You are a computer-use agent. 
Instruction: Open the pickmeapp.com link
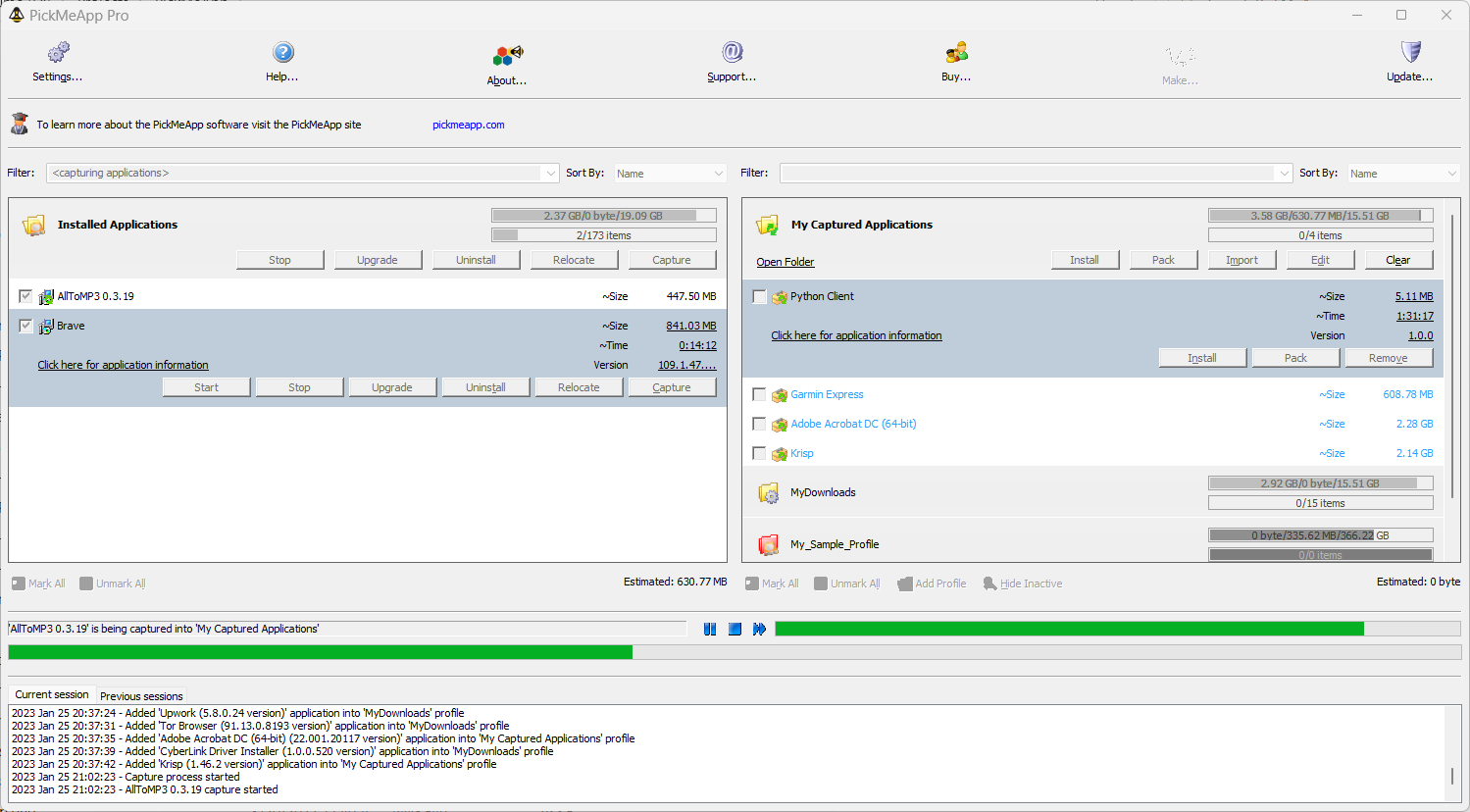coord(468,125)
